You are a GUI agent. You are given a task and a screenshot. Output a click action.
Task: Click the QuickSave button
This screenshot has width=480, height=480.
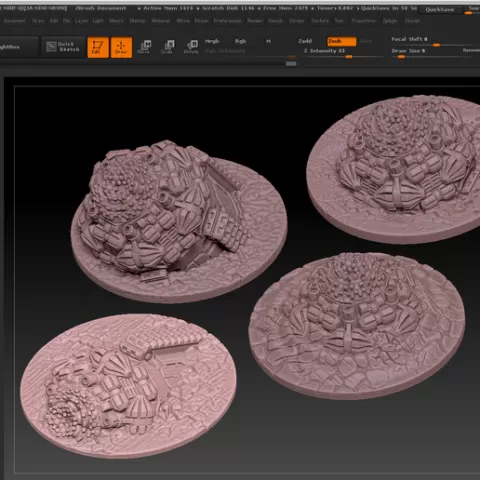point(439,10)
